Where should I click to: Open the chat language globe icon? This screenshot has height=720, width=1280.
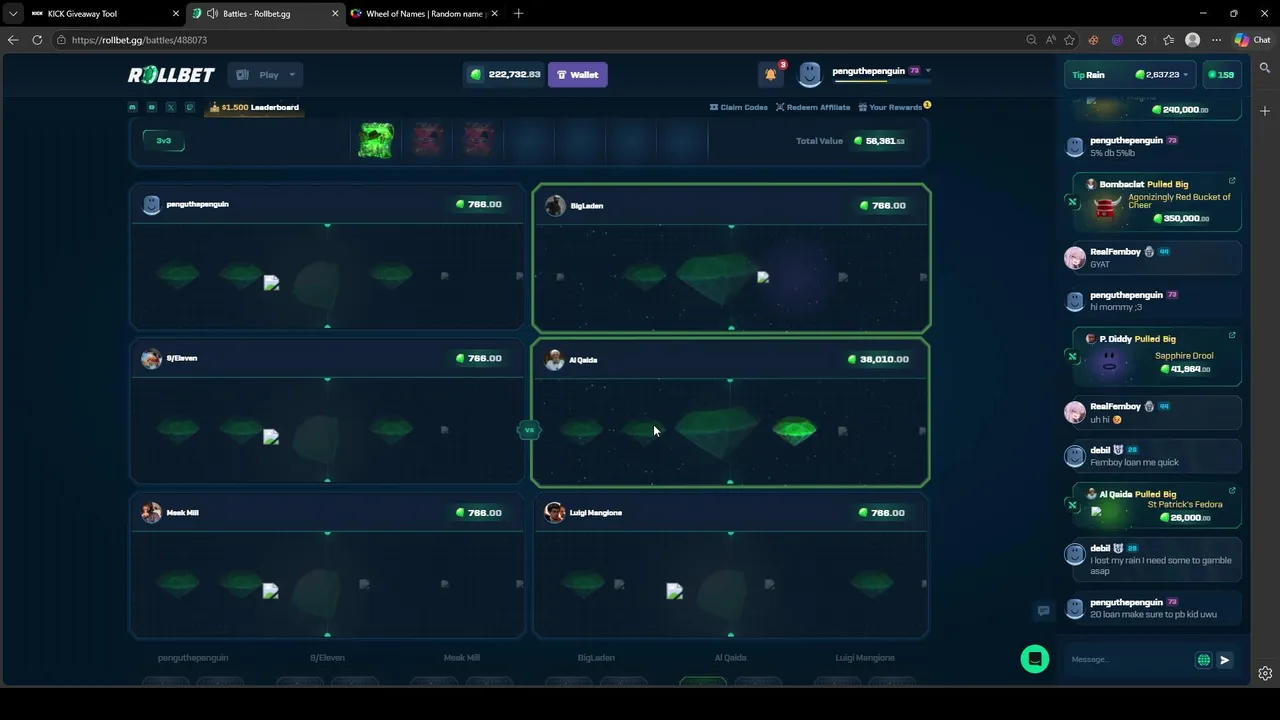1204,660
